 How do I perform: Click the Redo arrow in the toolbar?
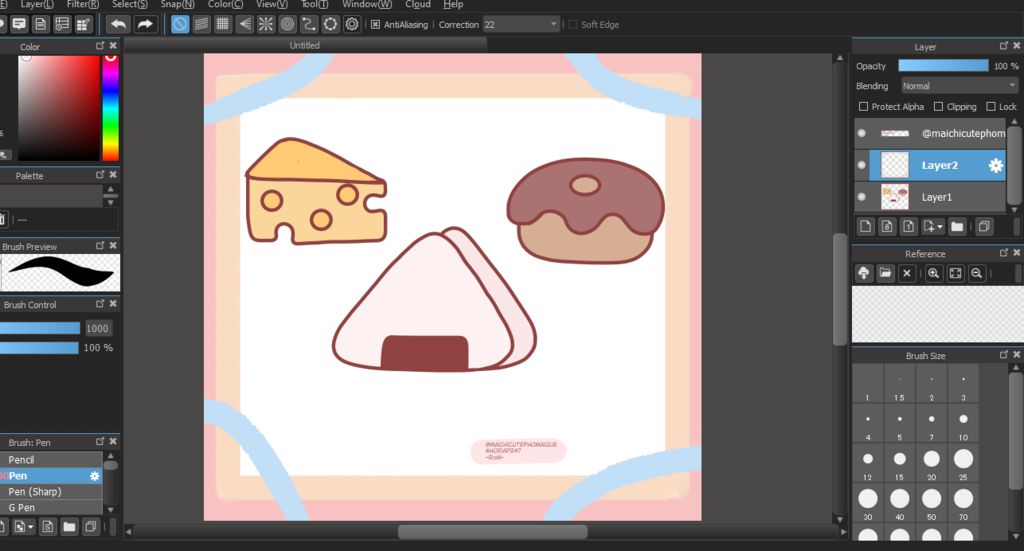pos(145,24)
